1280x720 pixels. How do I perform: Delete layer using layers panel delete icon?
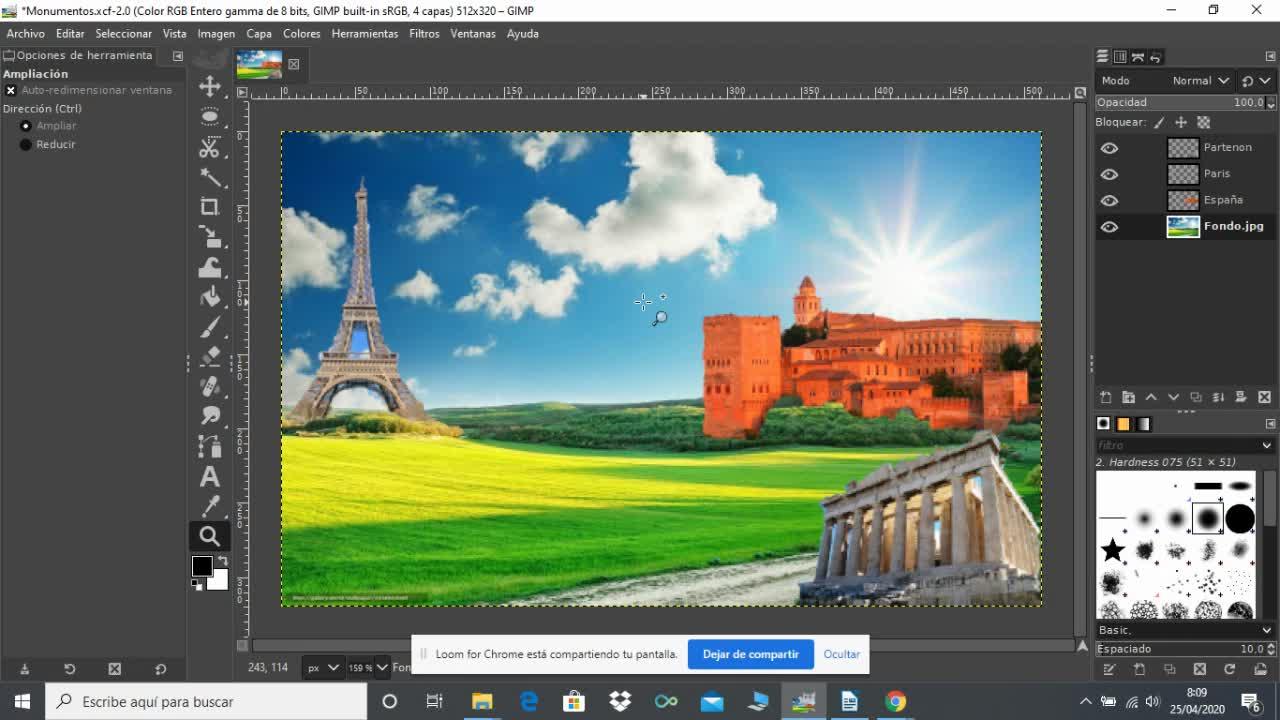pyautogui.click(x=1264, y=397)
